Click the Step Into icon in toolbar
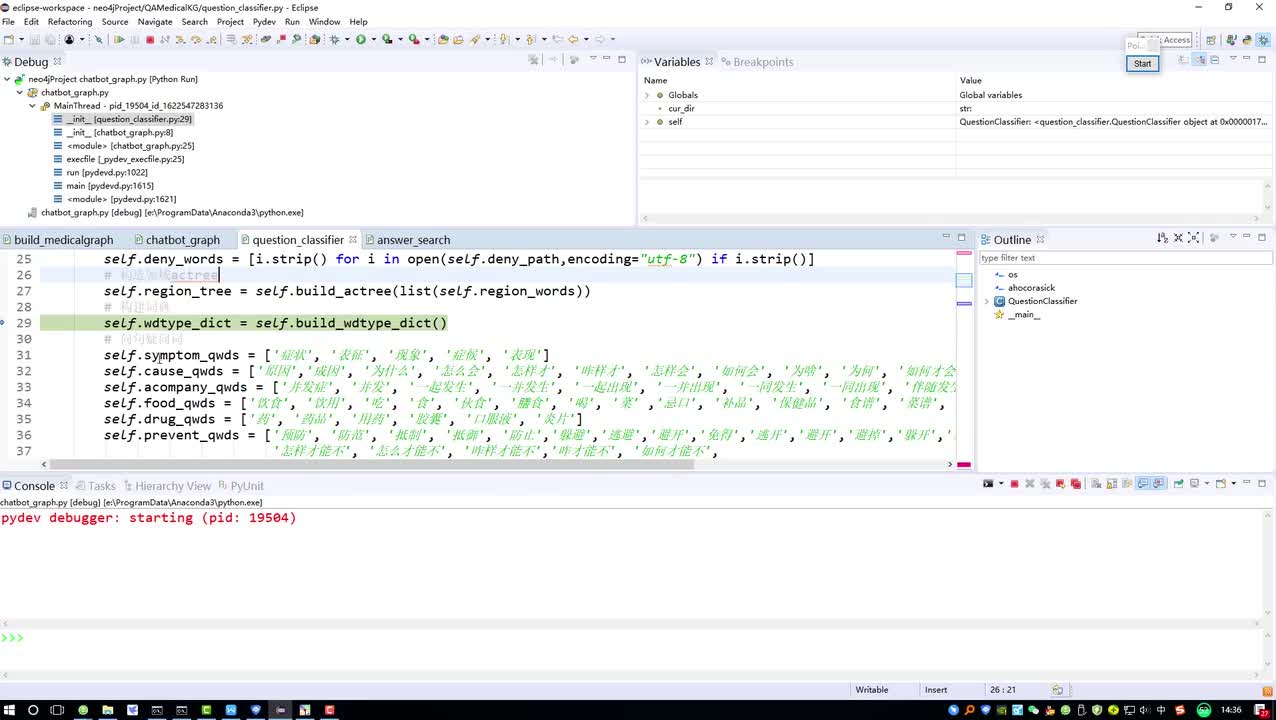 [179, 40]
